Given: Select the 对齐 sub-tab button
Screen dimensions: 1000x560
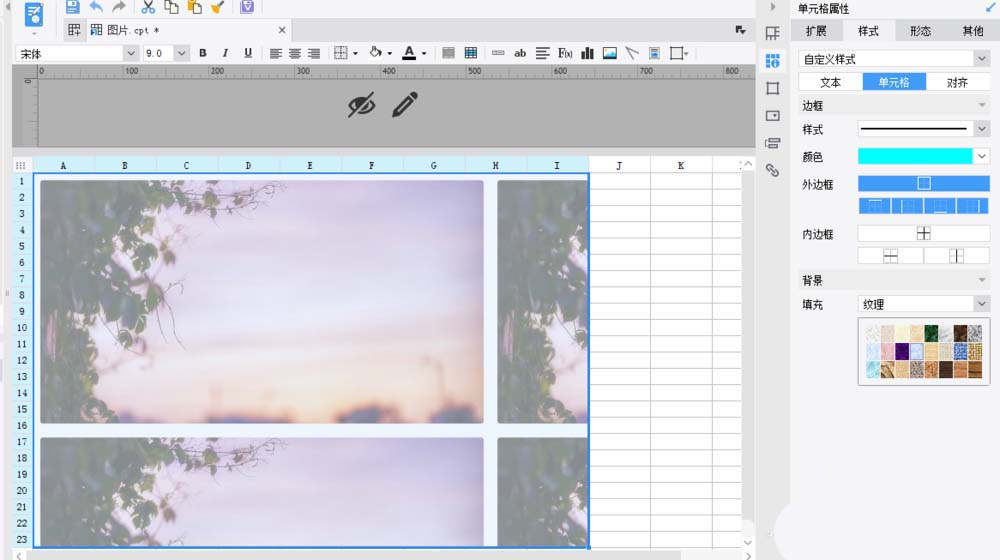Looking at the screenshot, I should (x=957, y=82).
